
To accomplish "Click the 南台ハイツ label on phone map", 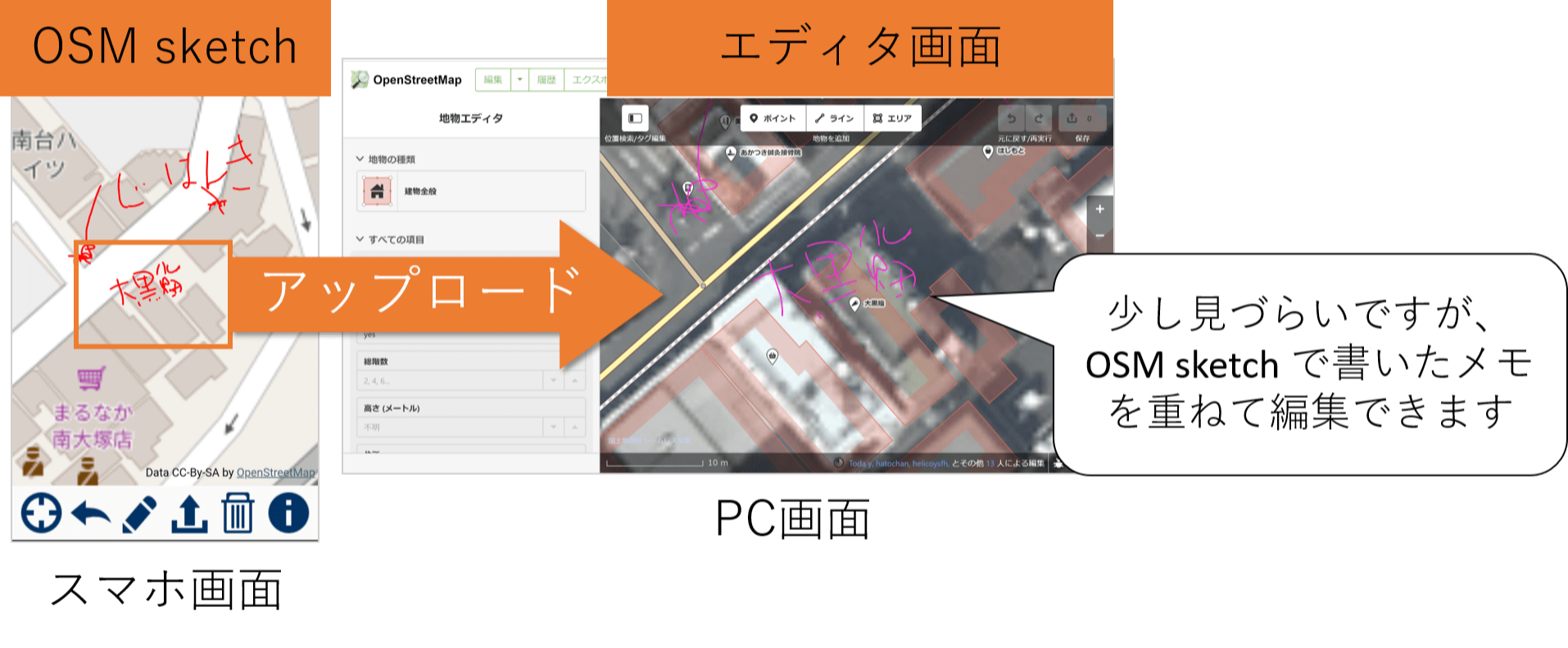I will pos(45,154).
